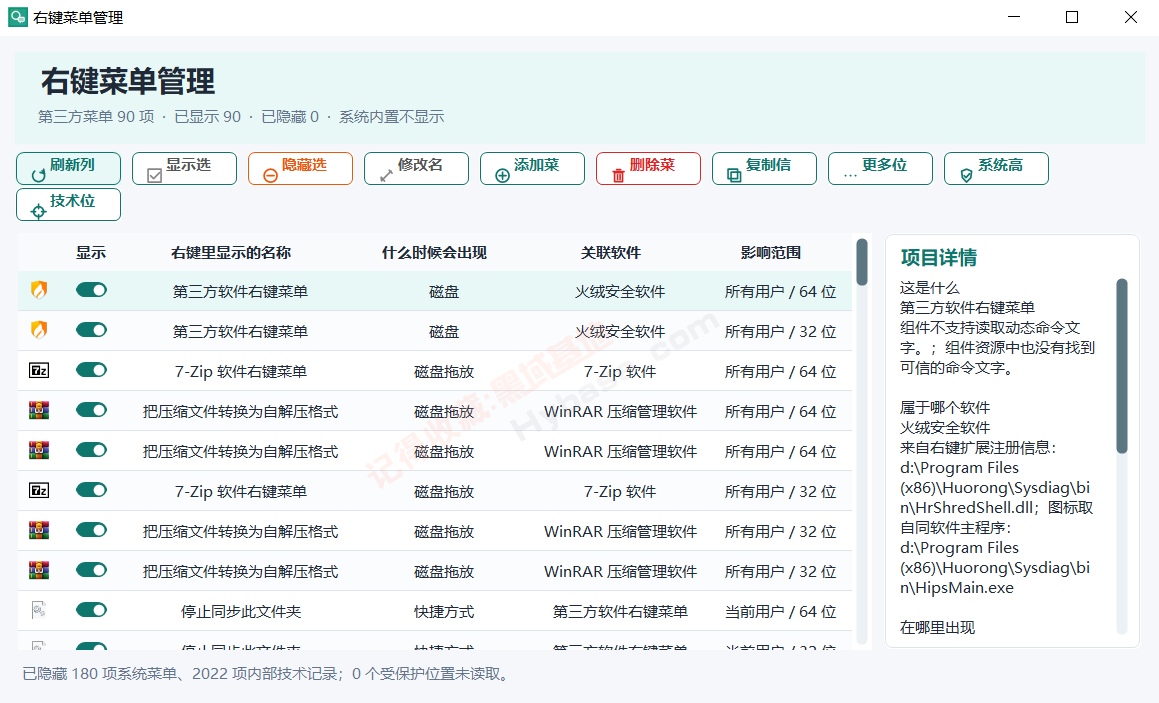Viewport: 1159px width, 703px height.
Task: Click the file icon beside 停止同步此文件夹 64 位
Action: coord(39,610)
